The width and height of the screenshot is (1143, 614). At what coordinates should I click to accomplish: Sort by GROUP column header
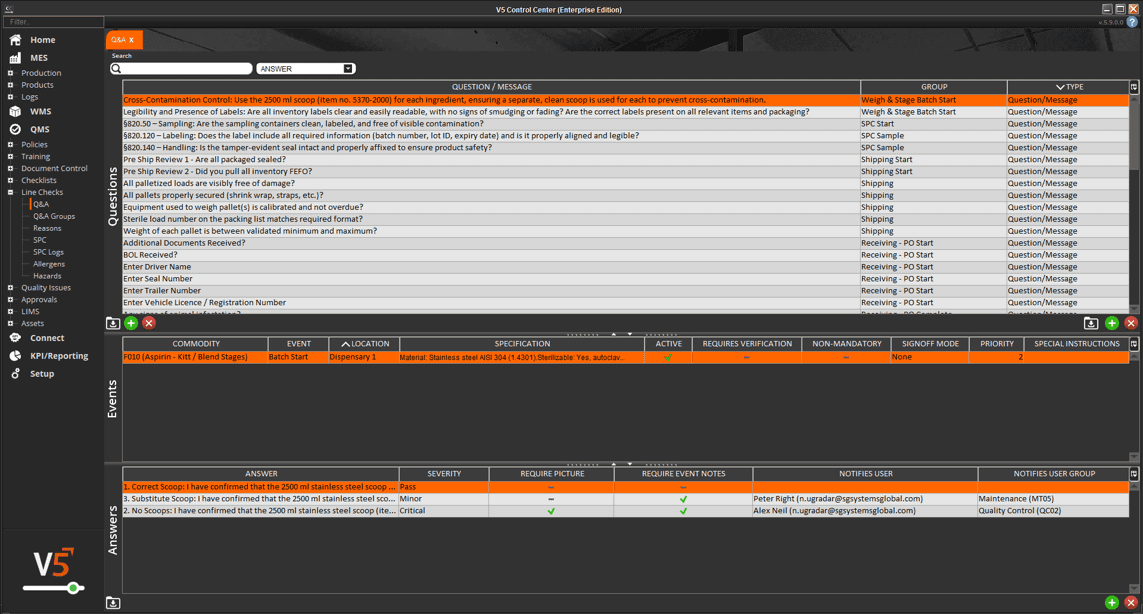[934, 87]
